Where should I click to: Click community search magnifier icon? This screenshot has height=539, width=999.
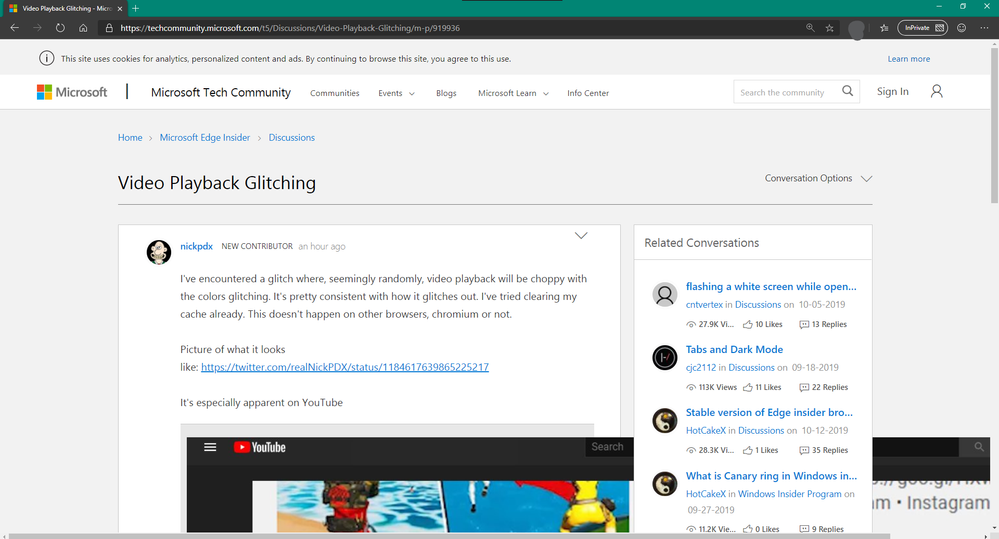click(x=847, y=91)
